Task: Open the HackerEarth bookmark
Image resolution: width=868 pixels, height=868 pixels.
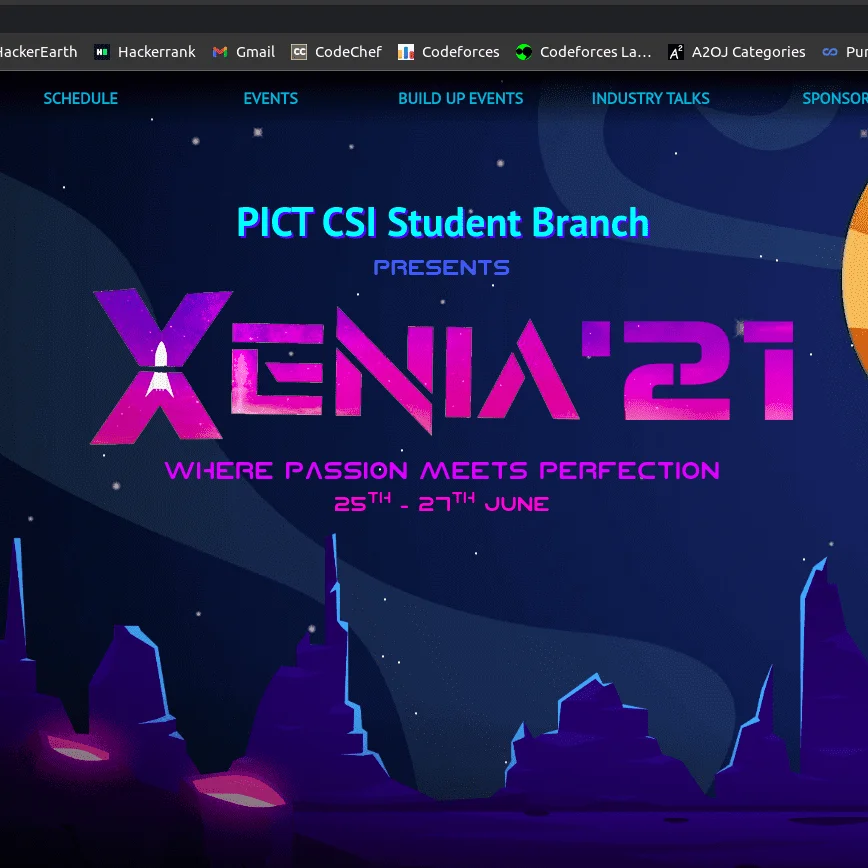Action: (x=38, y=52)
